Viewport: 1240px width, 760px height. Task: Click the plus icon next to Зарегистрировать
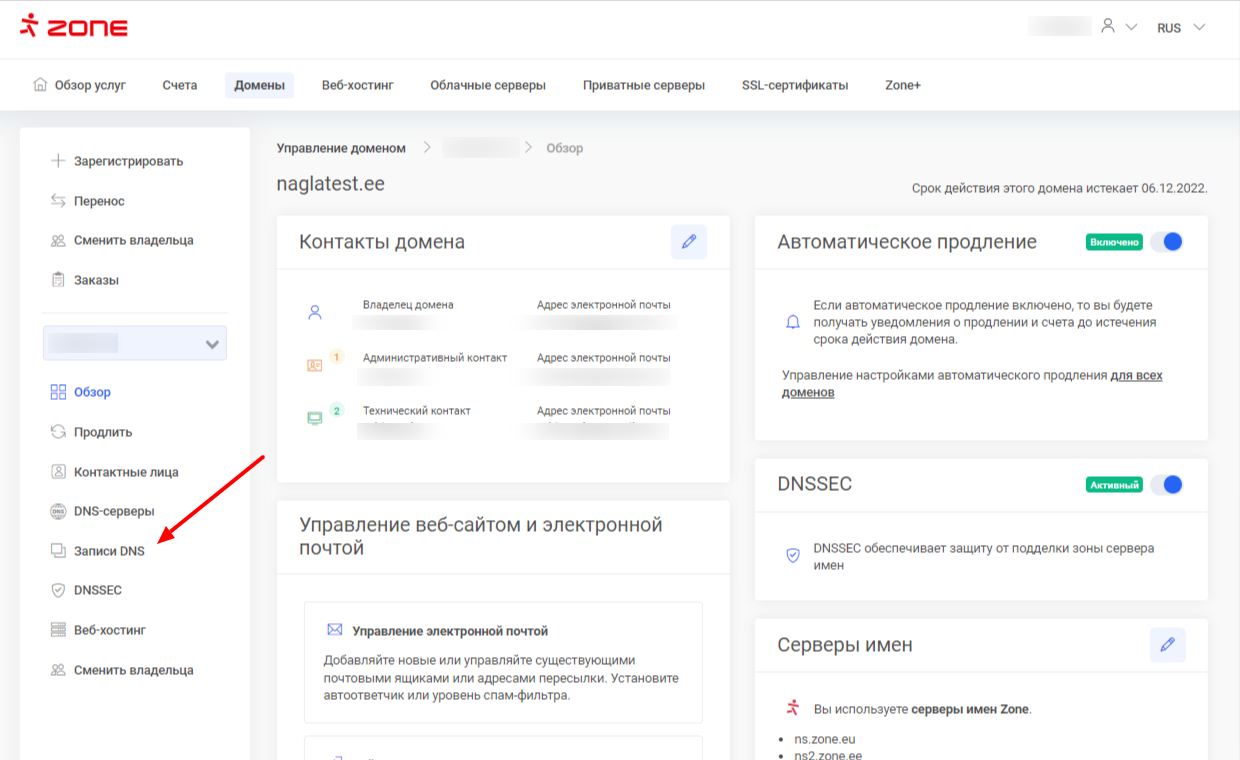tap(58, 161)
